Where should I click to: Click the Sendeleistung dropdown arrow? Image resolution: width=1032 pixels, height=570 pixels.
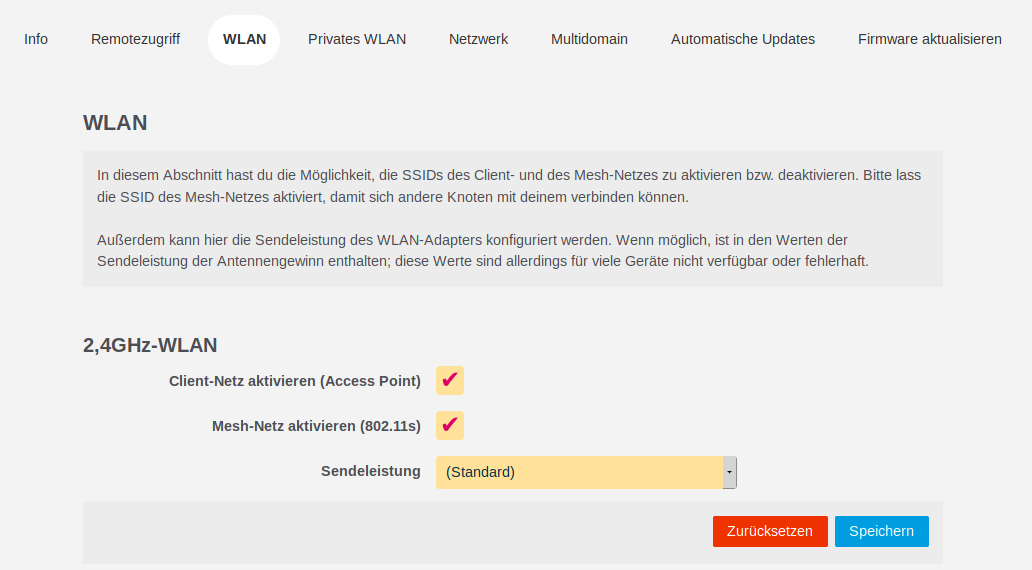pos(730,472)
